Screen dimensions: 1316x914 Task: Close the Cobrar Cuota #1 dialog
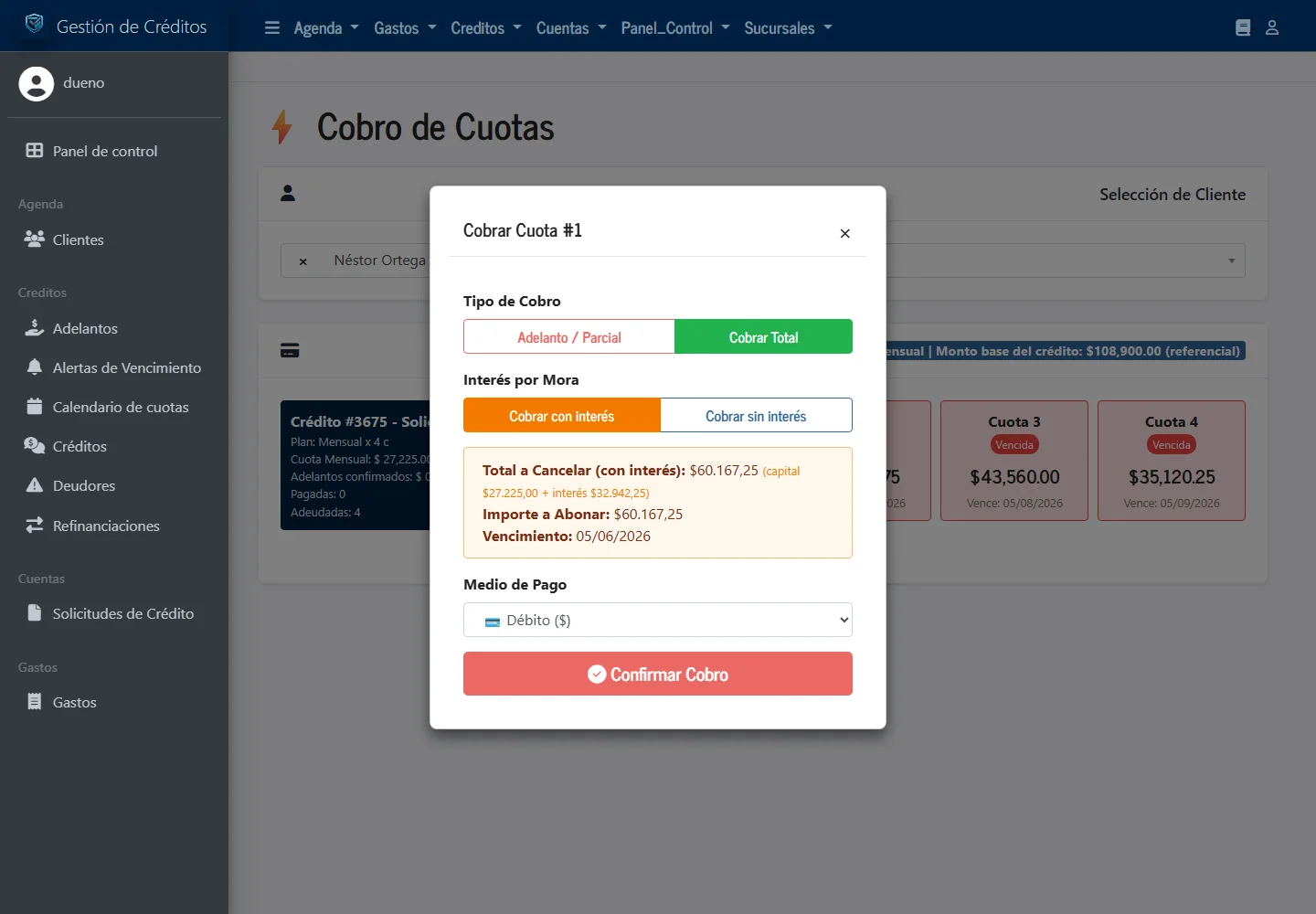(845, 233)
